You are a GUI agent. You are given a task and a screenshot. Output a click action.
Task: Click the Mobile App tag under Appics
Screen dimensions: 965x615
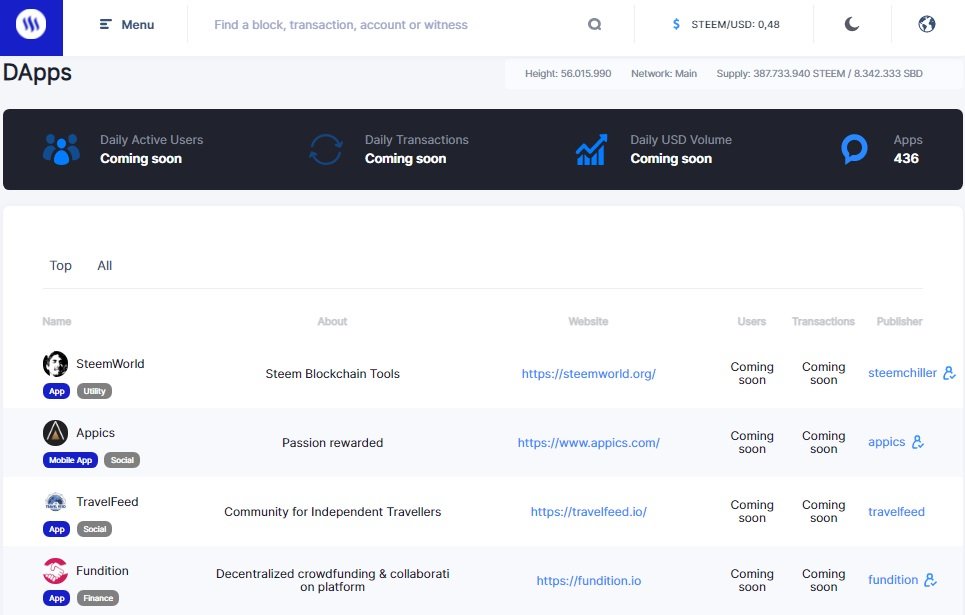coord(70,460)
